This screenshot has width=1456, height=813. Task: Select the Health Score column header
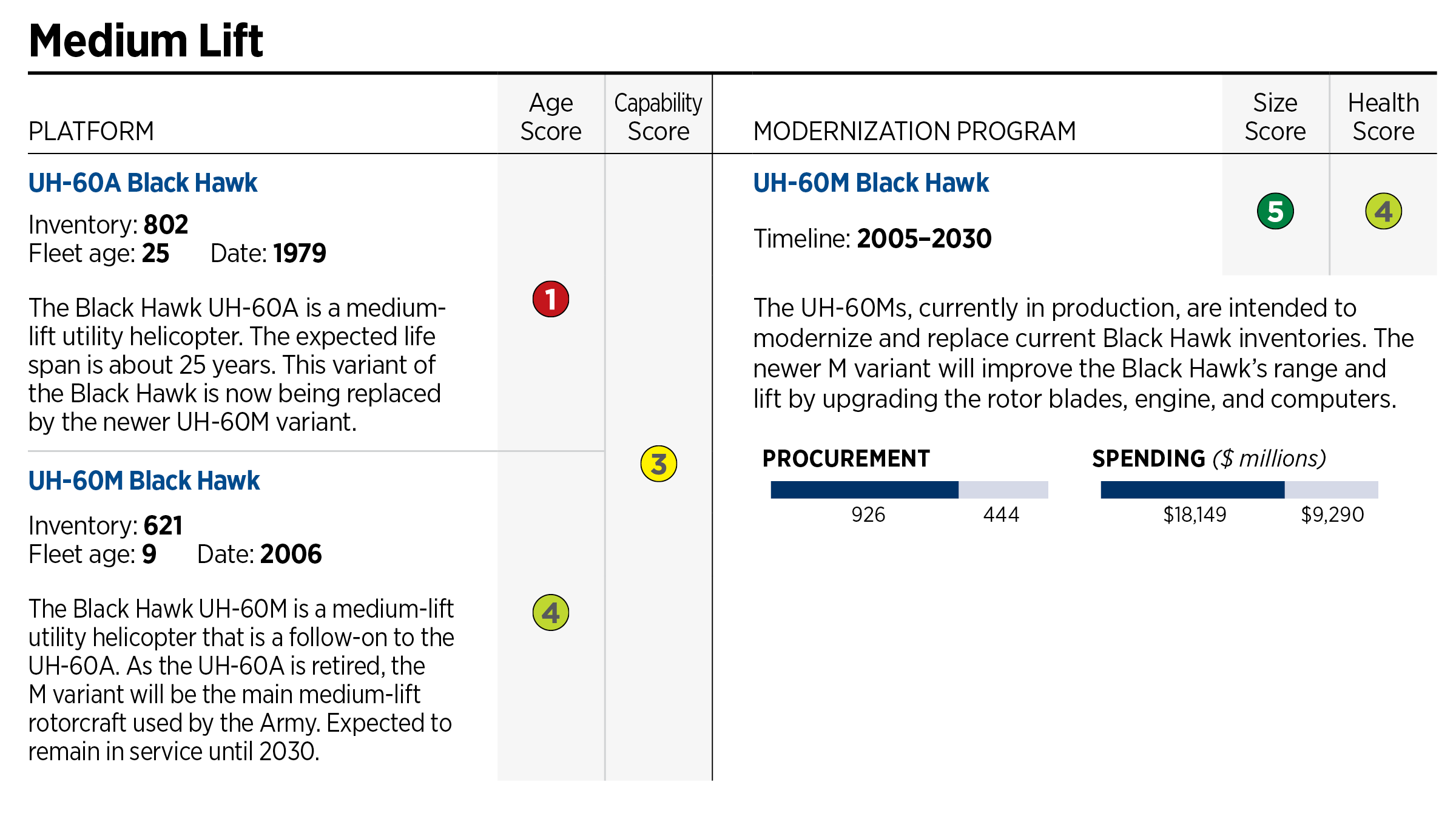coord(1383,116)
